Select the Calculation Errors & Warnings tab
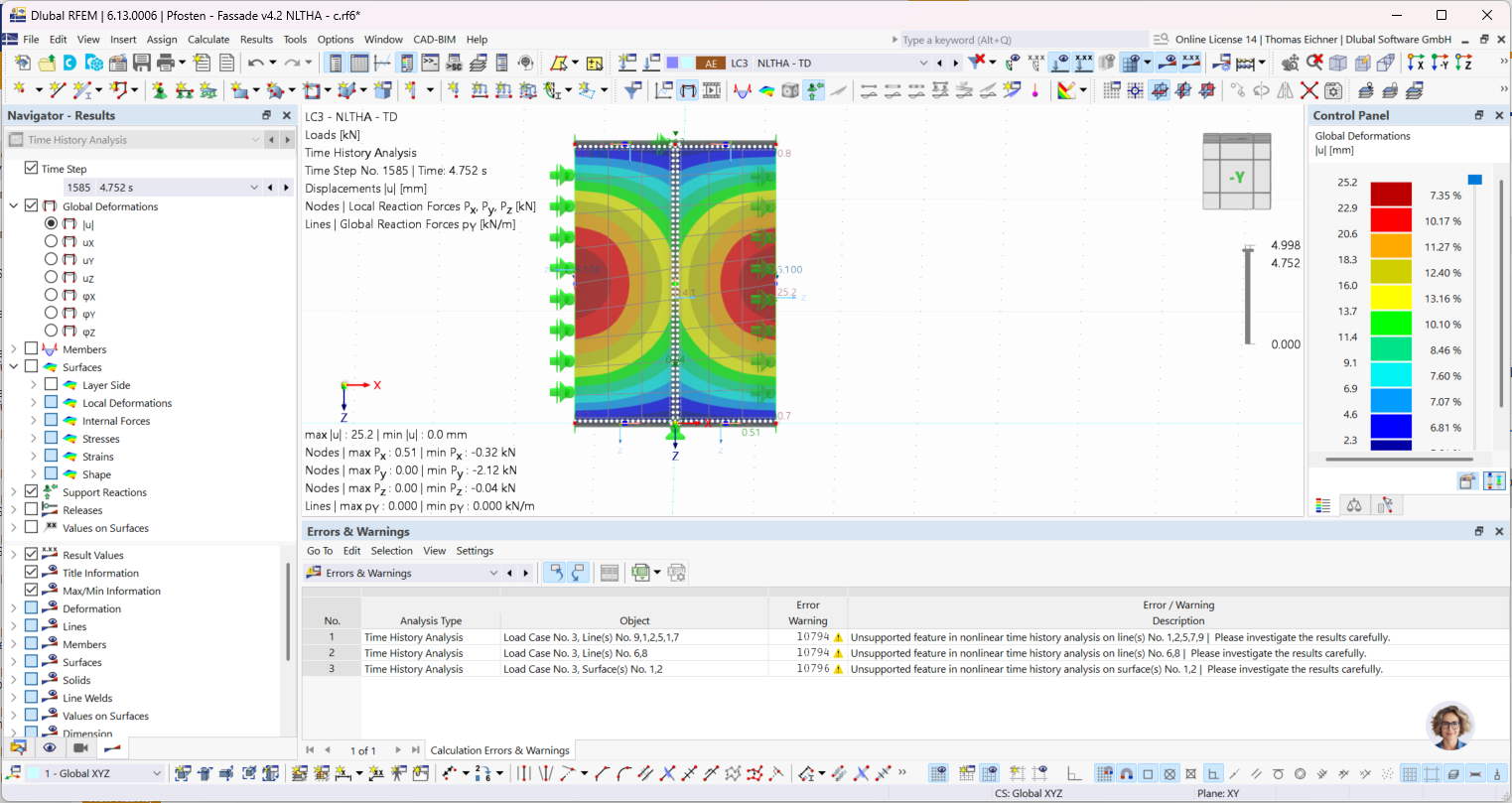The width and height of the screenshot is (1512, 803). pos(499,750)
